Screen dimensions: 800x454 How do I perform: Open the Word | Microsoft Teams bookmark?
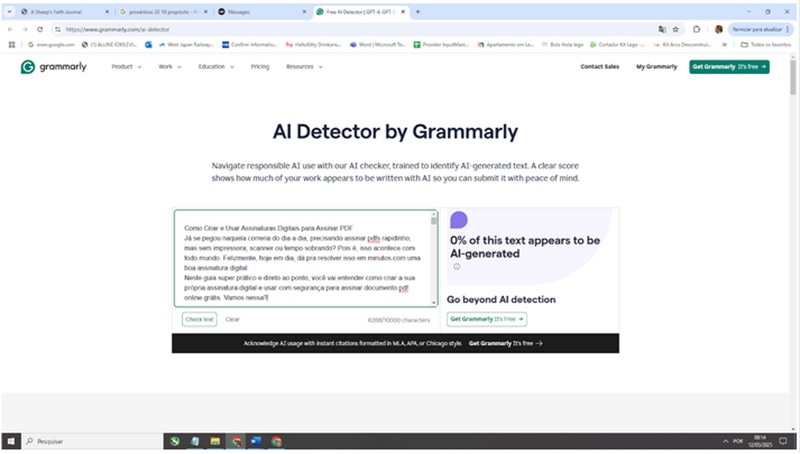[378, 45]
